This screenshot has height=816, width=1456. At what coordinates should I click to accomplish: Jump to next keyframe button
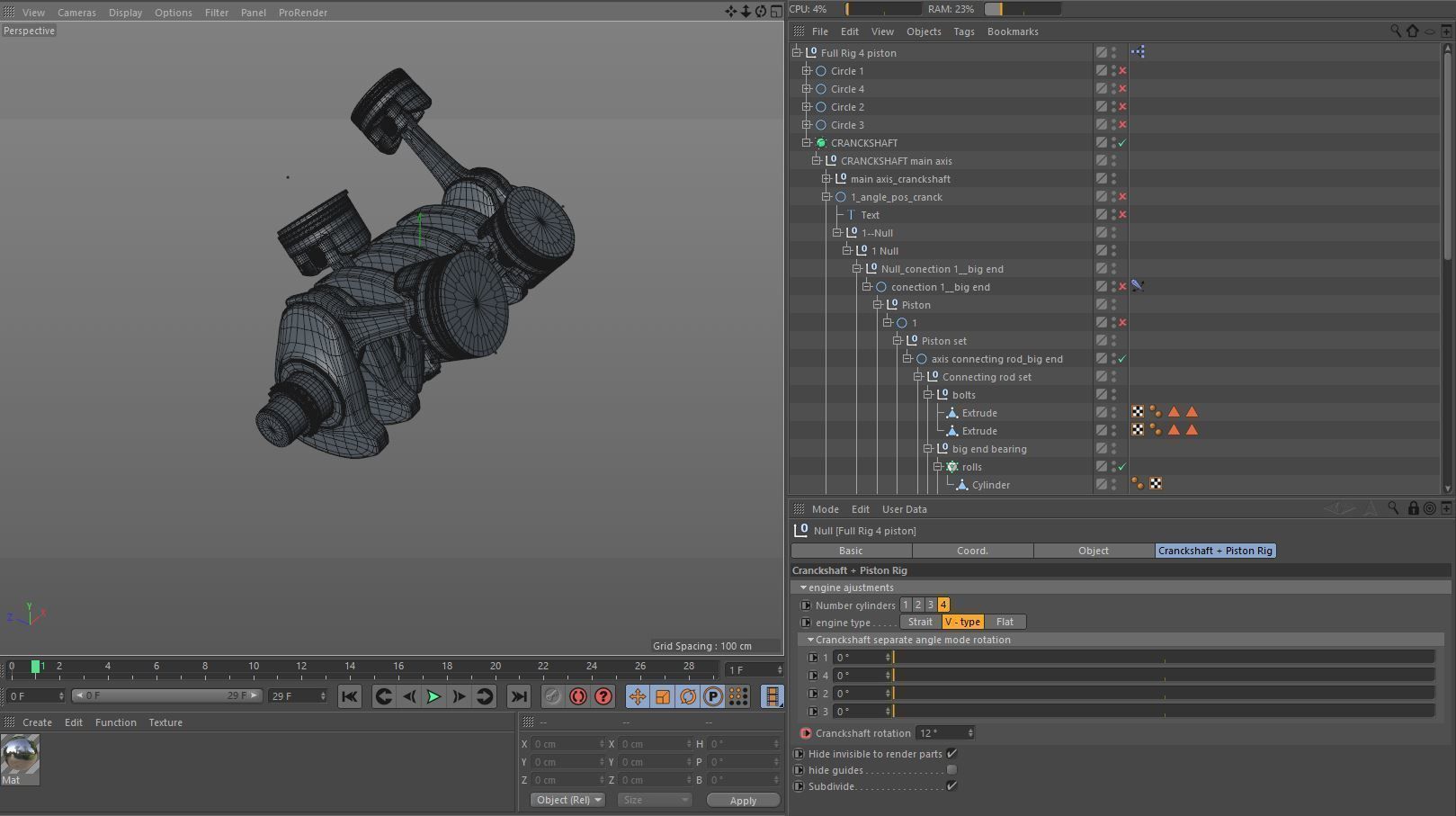484,696
